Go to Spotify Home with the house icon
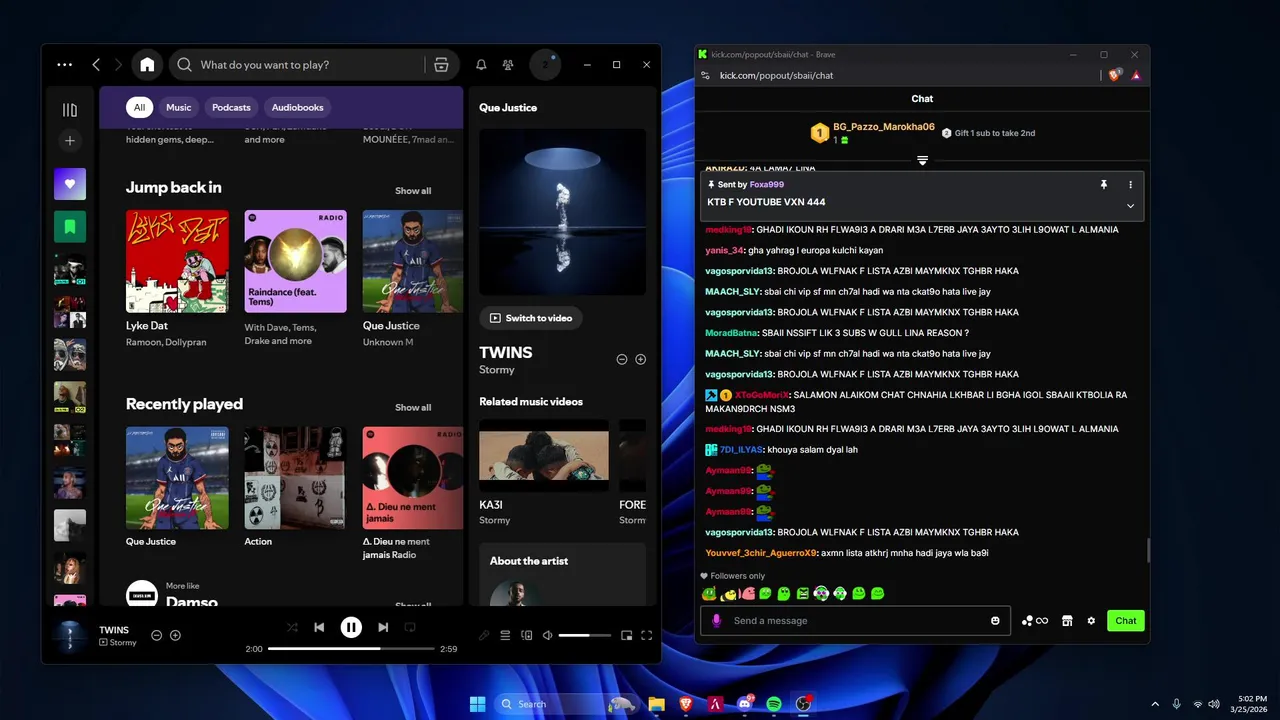1280x720 pixels. [x=147, y=65]
